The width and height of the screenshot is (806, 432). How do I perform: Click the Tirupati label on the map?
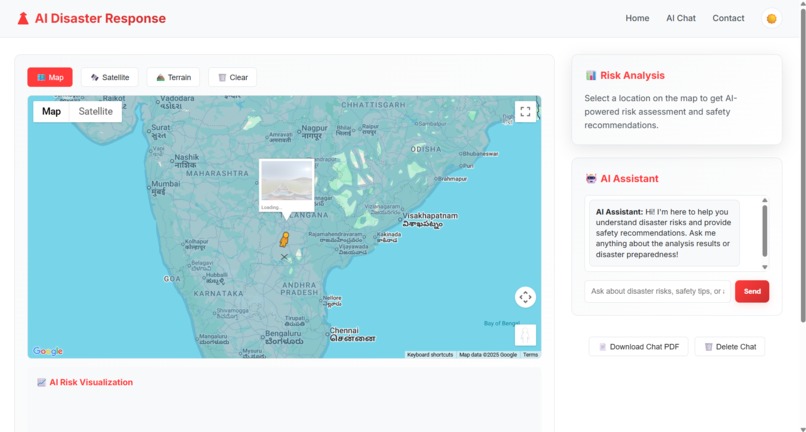click(295, 321)
